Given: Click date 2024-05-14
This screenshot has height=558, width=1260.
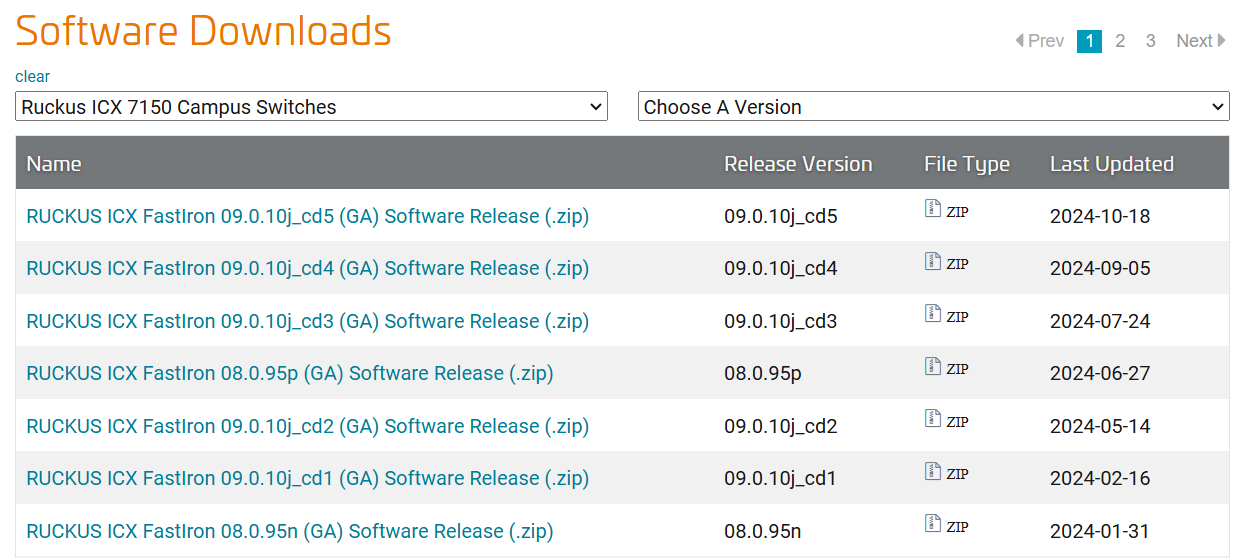Looking at the screenshot, I should pos(1100,426).
